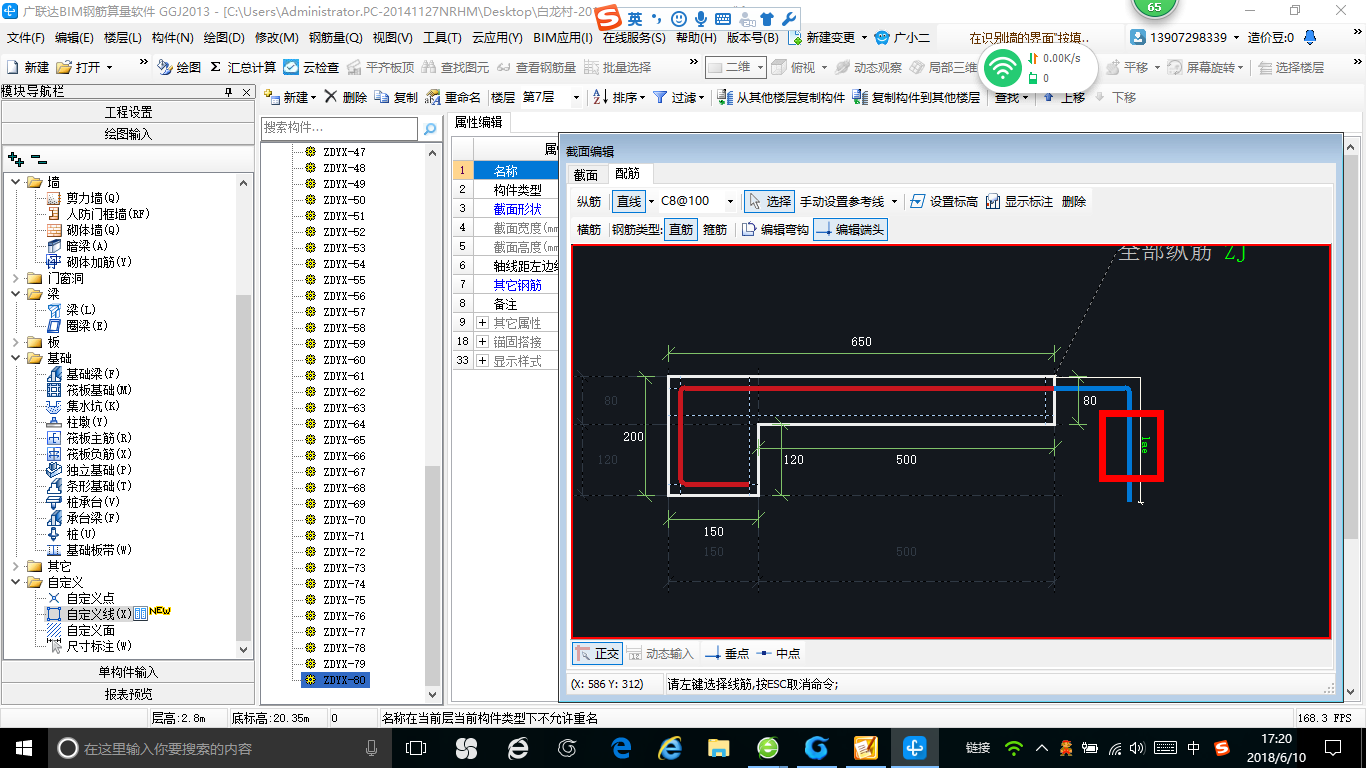This screenshot has height=768, width=1366.
Task: Select 直筋 rebar type
Action: pos(680,230)
